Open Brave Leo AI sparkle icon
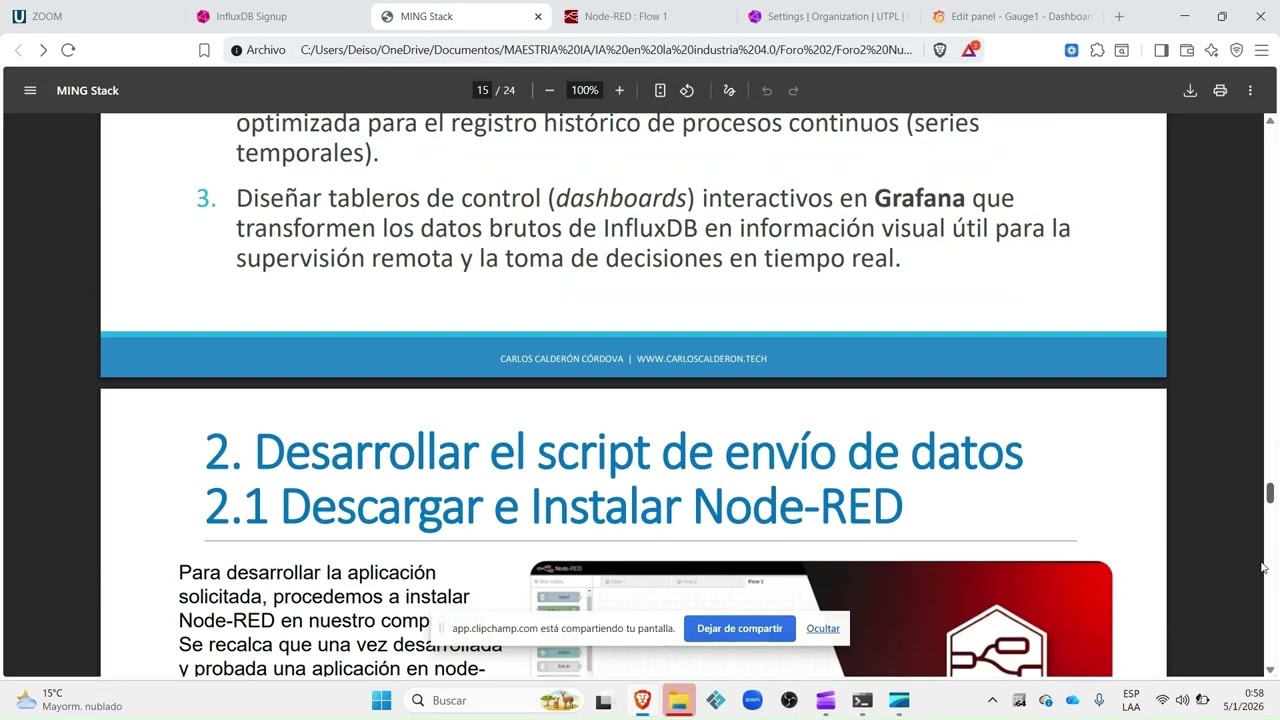The height and width of the screenshot is (720, 1280). pyautogui.click(x=1212, y=50)
